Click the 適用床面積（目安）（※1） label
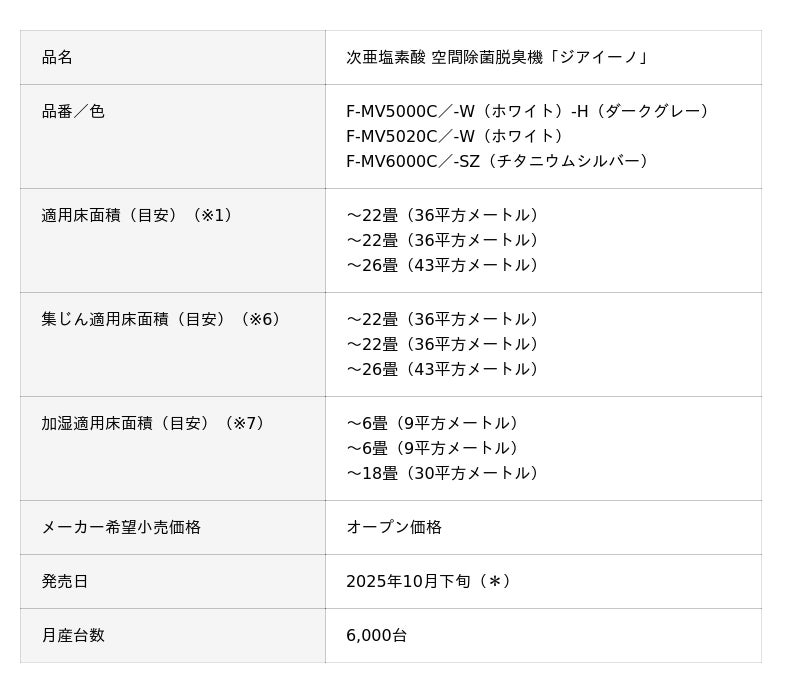 (x=140, y=215)
